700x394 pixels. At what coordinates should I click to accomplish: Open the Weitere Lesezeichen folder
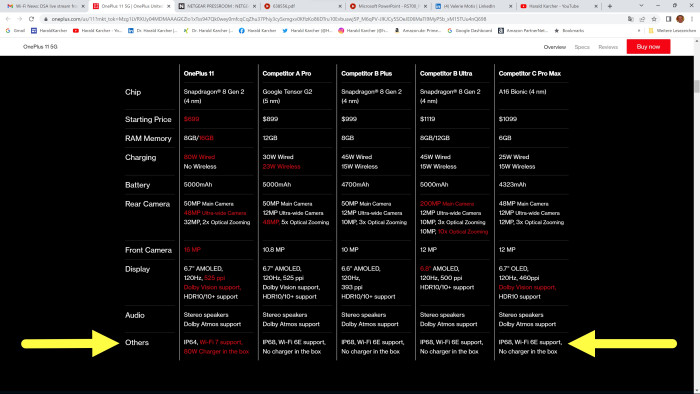point(672,30)
